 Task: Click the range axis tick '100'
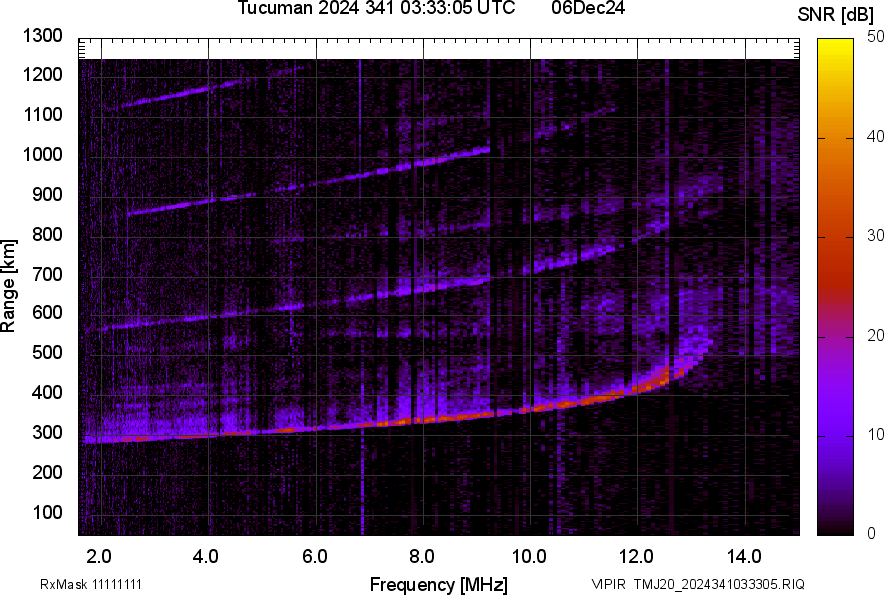coord(47,512)
